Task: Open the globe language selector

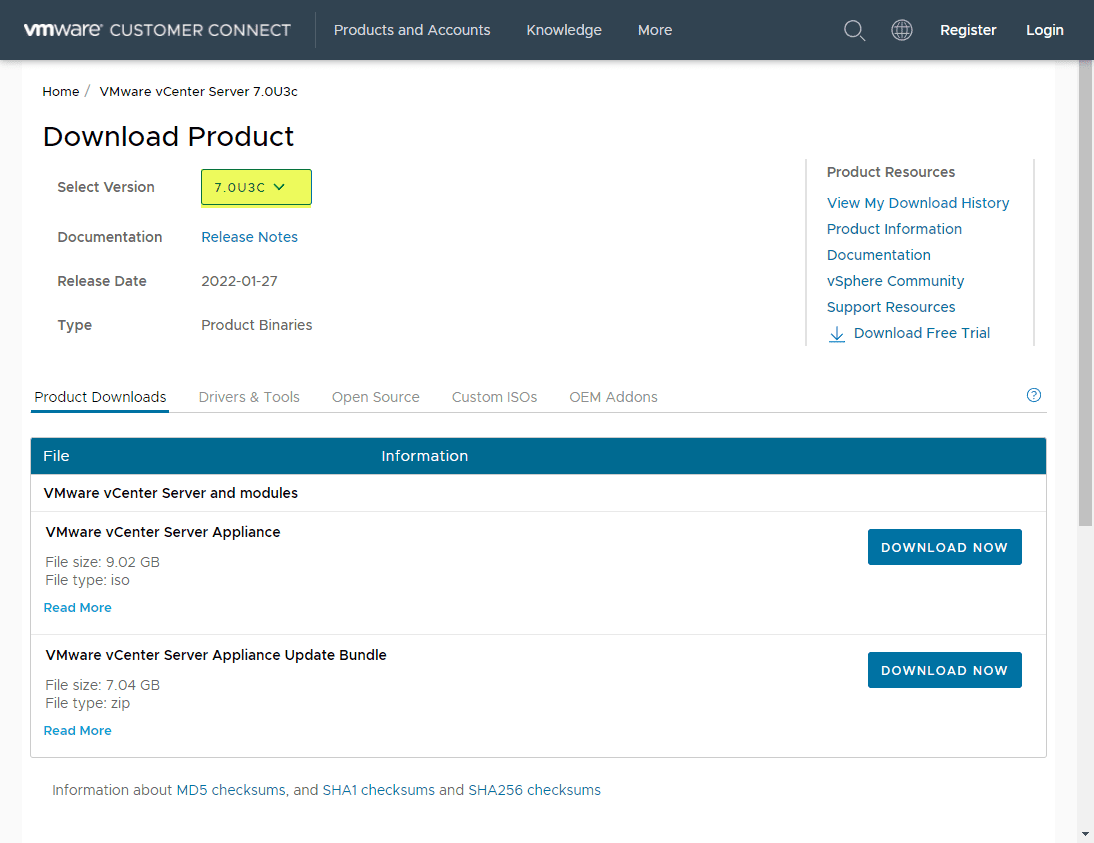Action: pos(902,30)
